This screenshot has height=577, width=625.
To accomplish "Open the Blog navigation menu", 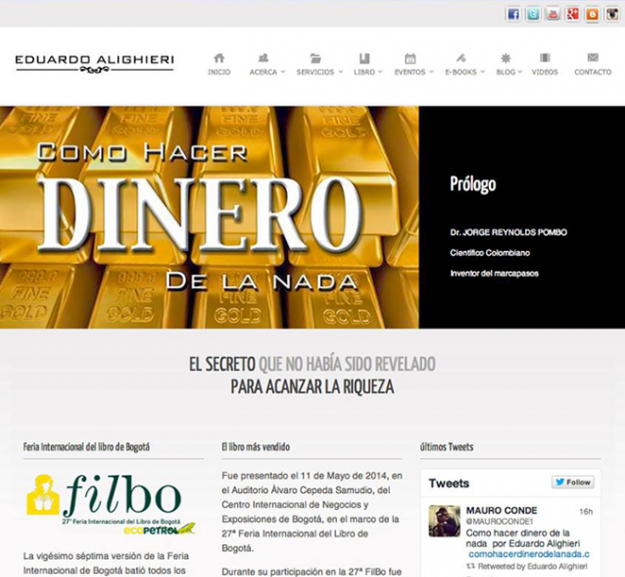I will tap(507, 64).
